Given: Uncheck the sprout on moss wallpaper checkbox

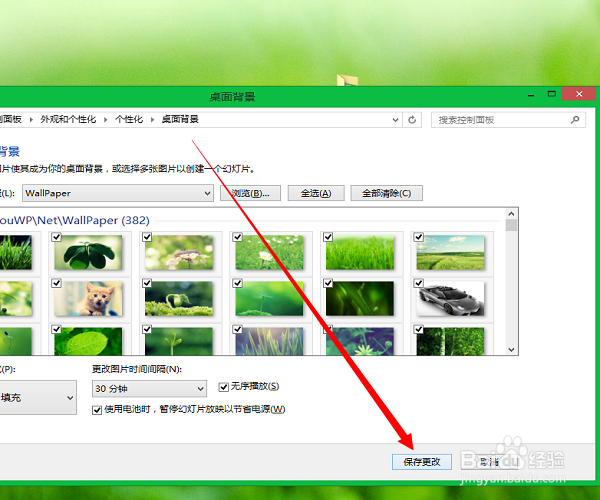Looking at the screenshot, I should pyautogui.click(x=147, y=283).
